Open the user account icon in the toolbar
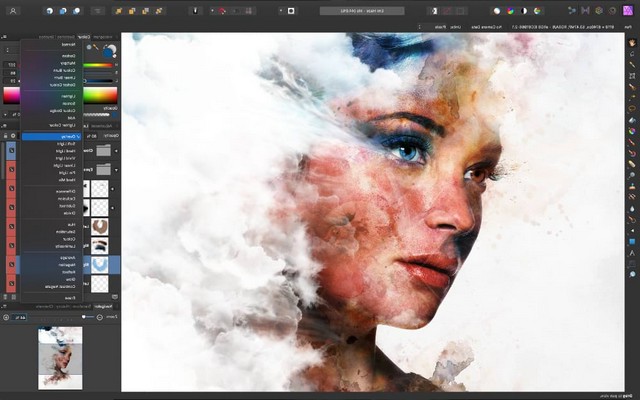Screen dimensions: 640x400 (13, 11)
